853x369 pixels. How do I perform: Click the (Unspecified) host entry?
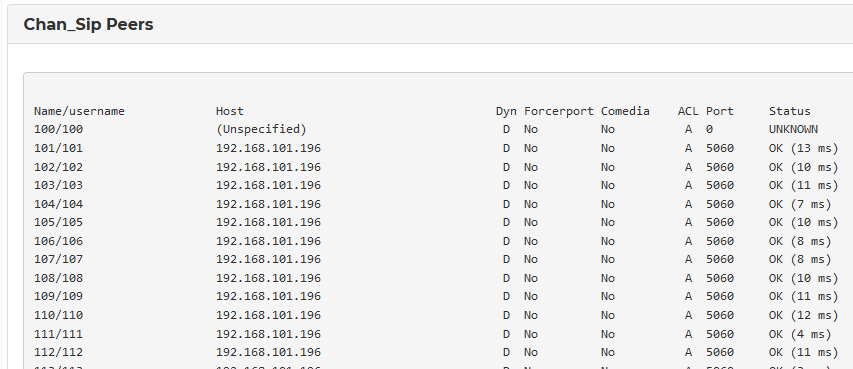click(261, 130)
